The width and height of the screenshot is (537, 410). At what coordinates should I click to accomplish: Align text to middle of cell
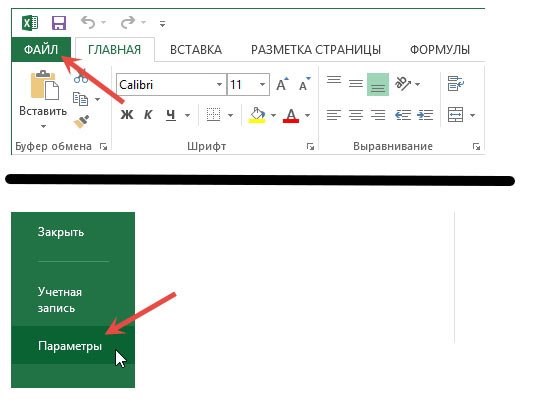tap(356, 84)
